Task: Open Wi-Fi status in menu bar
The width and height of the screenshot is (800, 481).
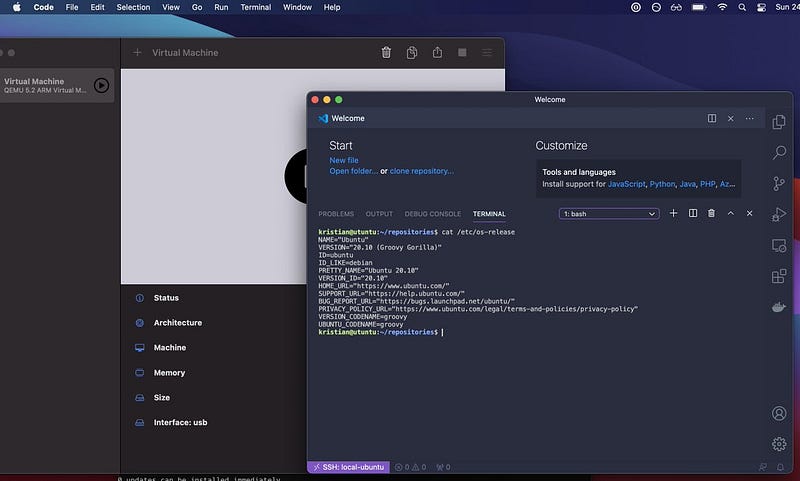Action: 722,7
